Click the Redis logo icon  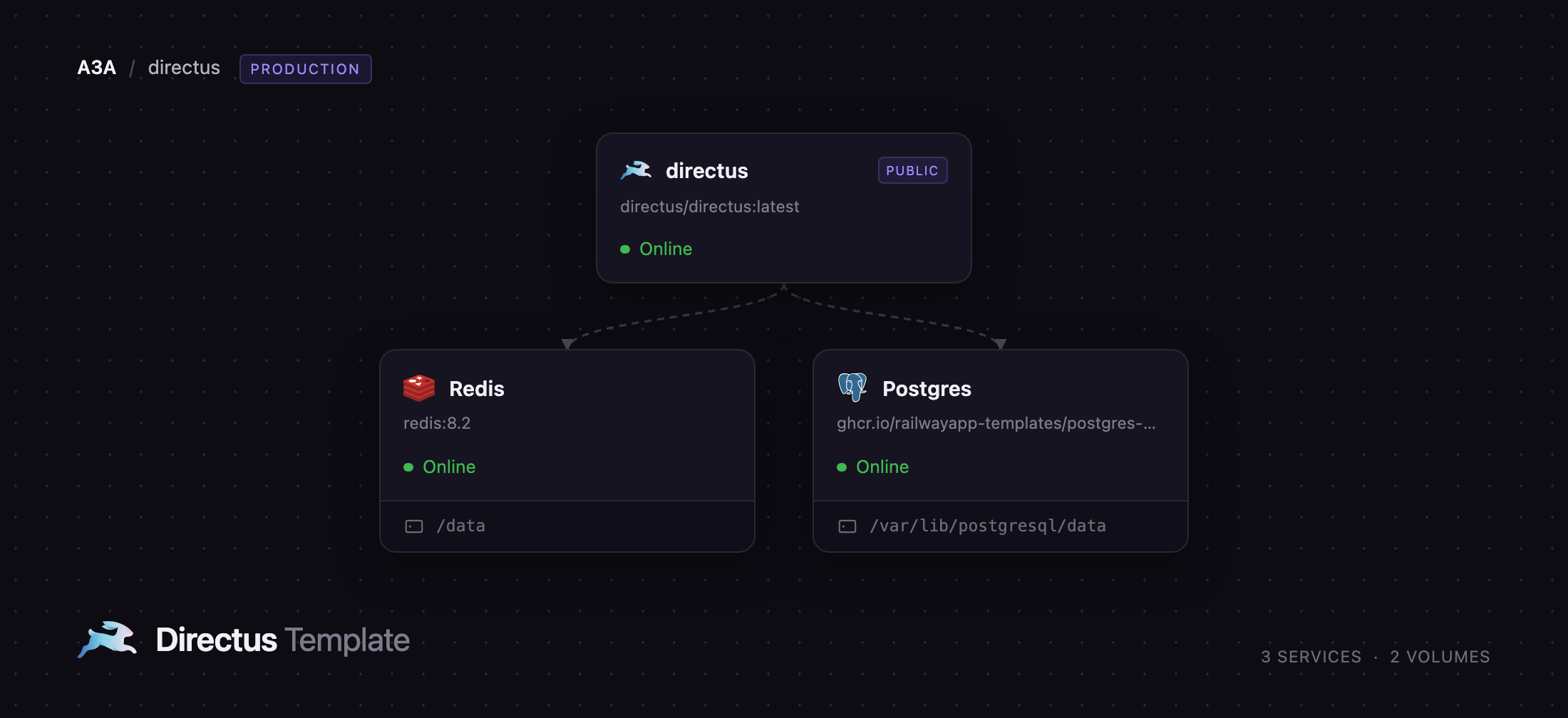tap(419, 388)
